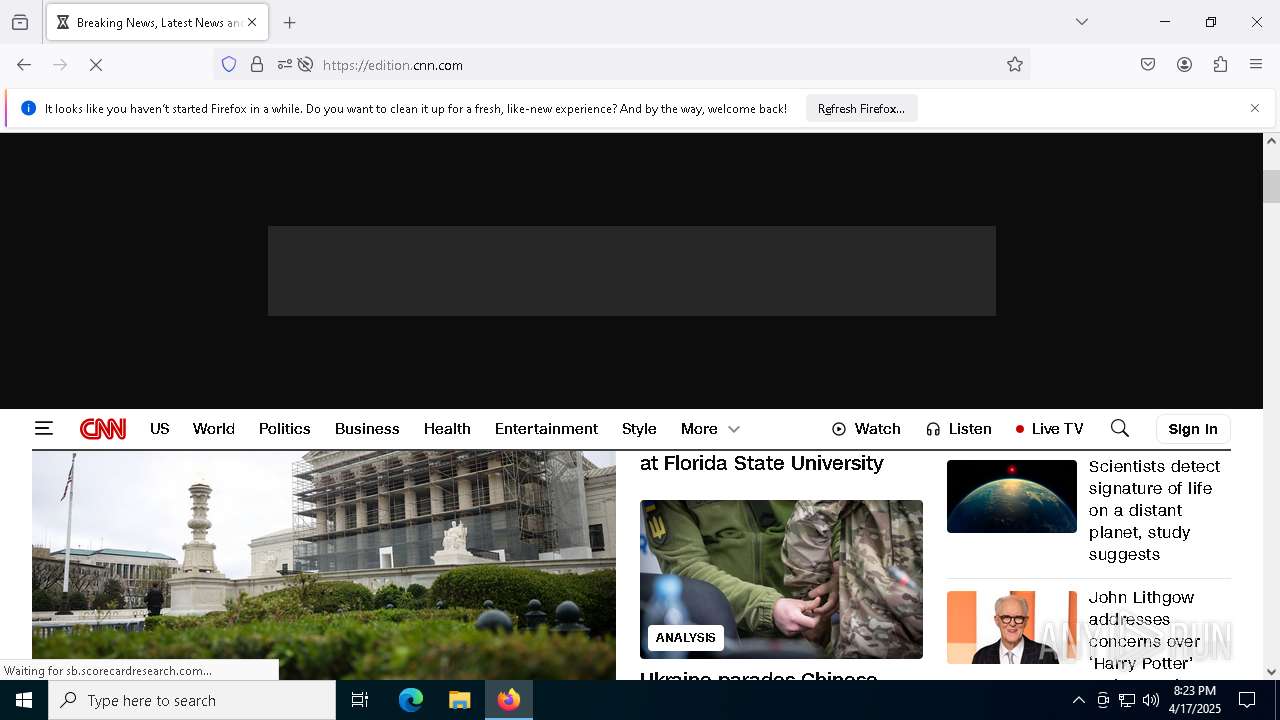Read Scientists detect signature of life headline

tap(1154, 510)
